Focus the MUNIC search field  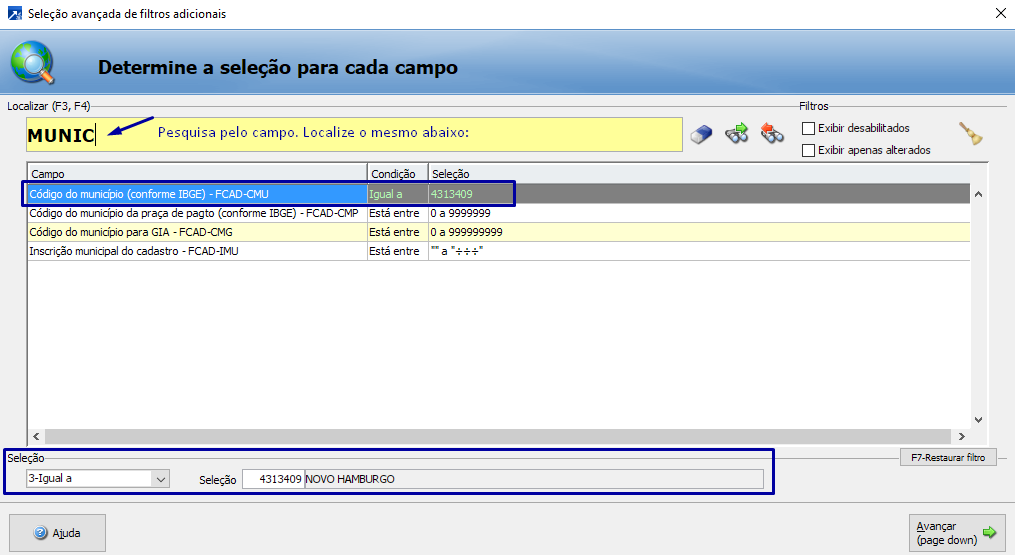pyautogui.click(x=354, y=135)
